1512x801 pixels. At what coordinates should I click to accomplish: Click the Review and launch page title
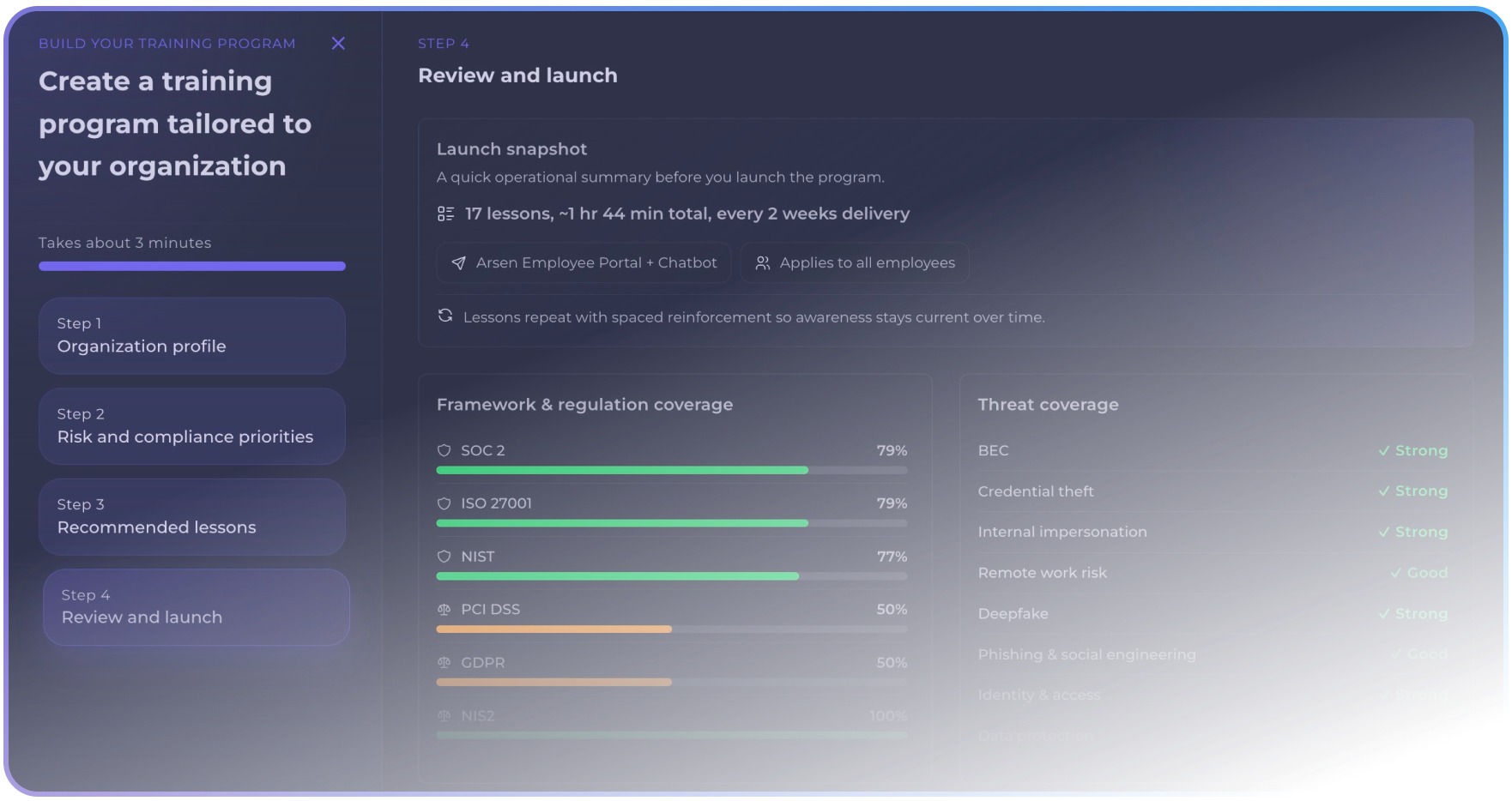517,75
